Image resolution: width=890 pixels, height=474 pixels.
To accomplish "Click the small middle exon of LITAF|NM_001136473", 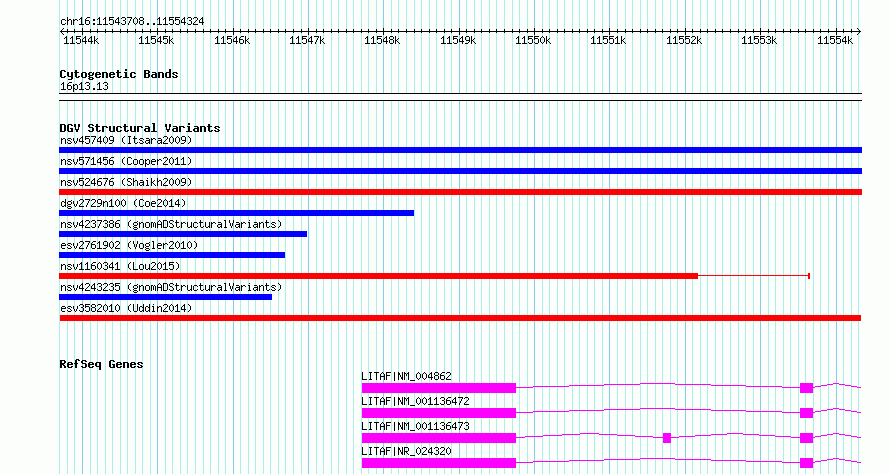I will click(x=667, y=438).
